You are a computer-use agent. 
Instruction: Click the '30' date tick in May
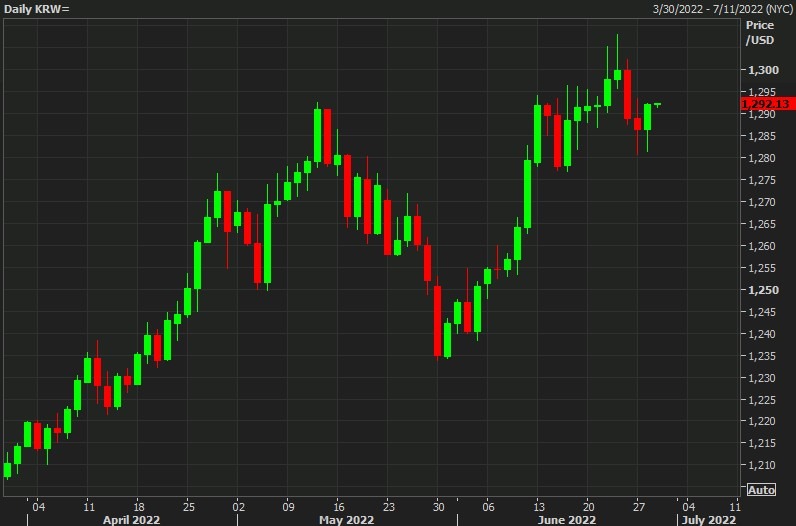[439, 507]
